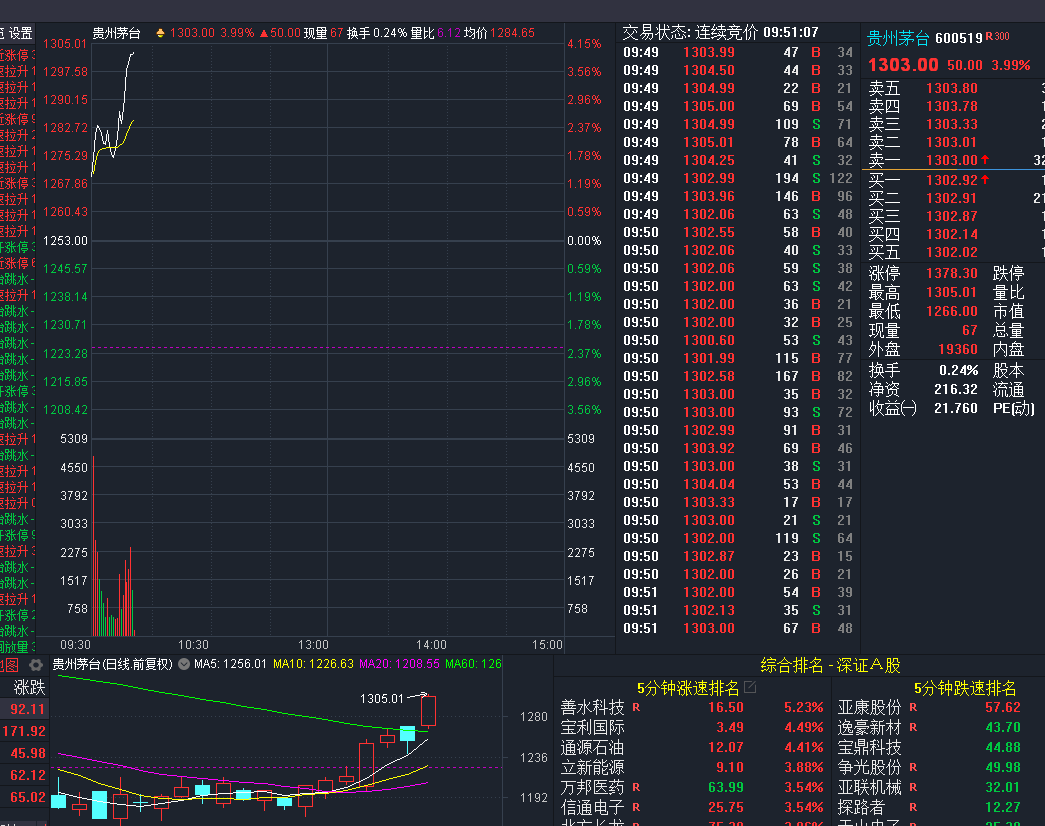Expand the 日线.前复权 chart period dropdown arrow
Image resolution: width=1045 pixels, height=826 pixels.
pyautogui.click(x=184, y=664)
